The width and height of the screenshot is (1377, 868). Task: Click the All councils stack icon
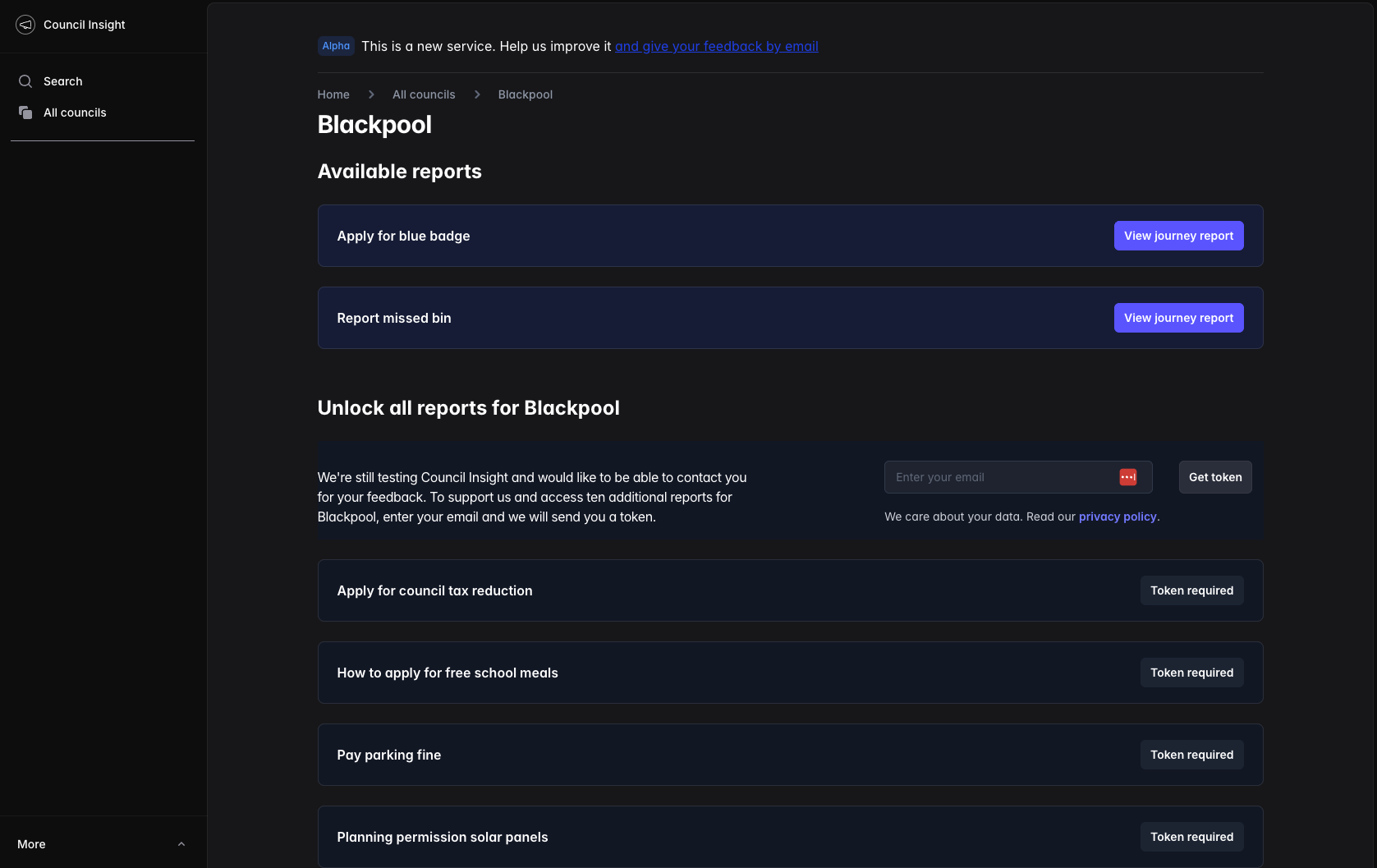[25, 113]
